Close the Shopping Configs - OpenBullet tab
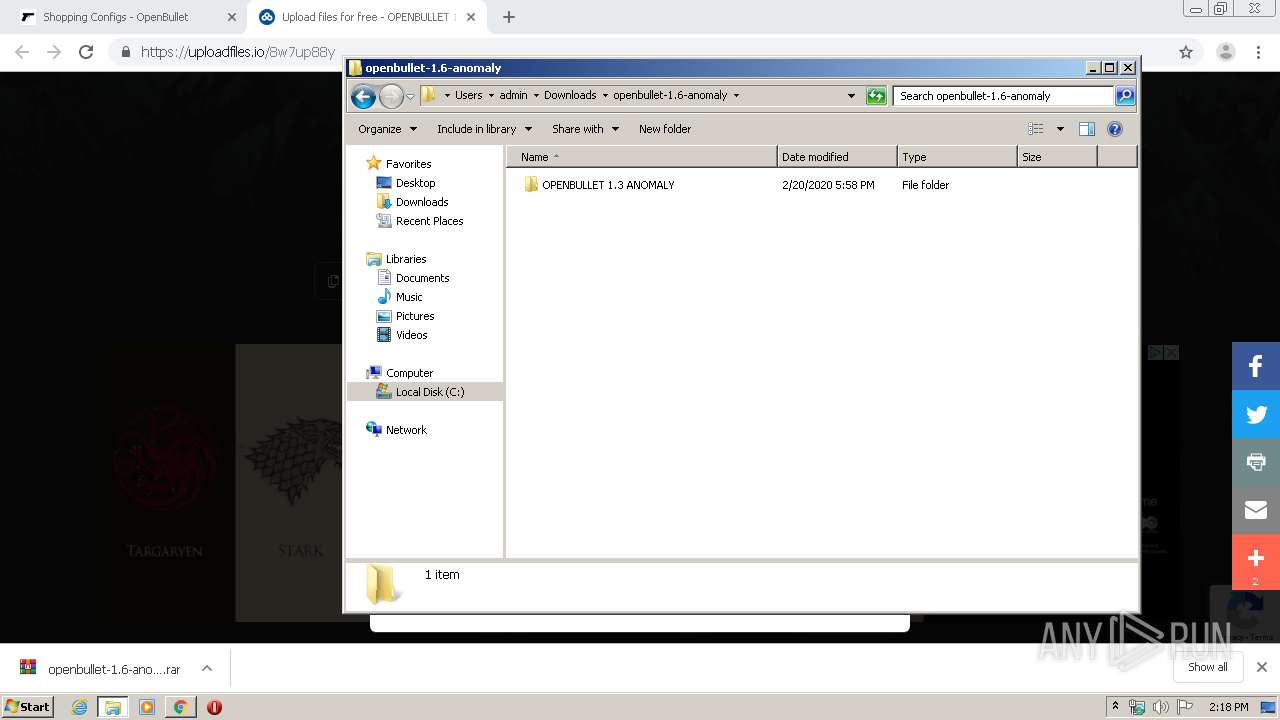The width and height of the screenshot is (1280, 720). [232, 17]
